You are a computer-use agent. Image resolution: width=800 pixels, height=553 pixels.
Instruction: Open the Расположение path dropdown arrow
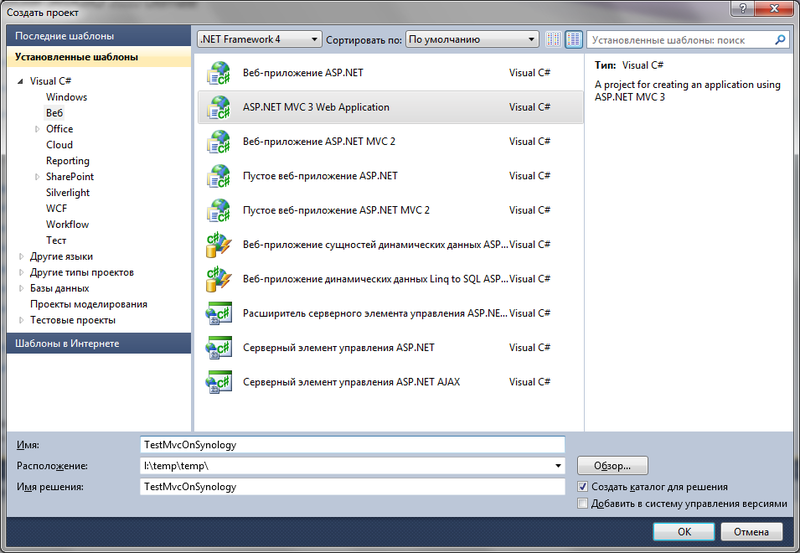[558, 466]
